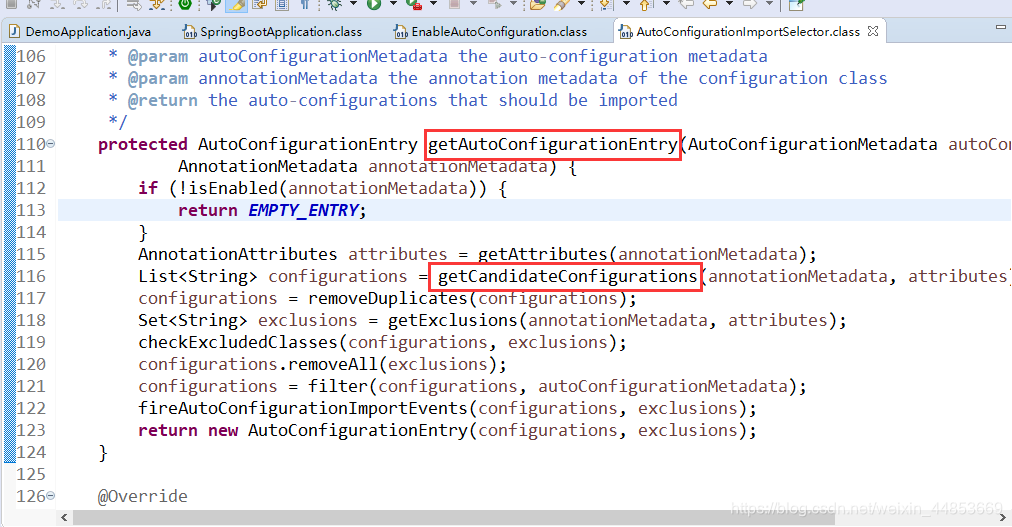Screen dimensions: 1012x527
Task: Click @Override annotation on line 126
Action: (x=143, y=496)
